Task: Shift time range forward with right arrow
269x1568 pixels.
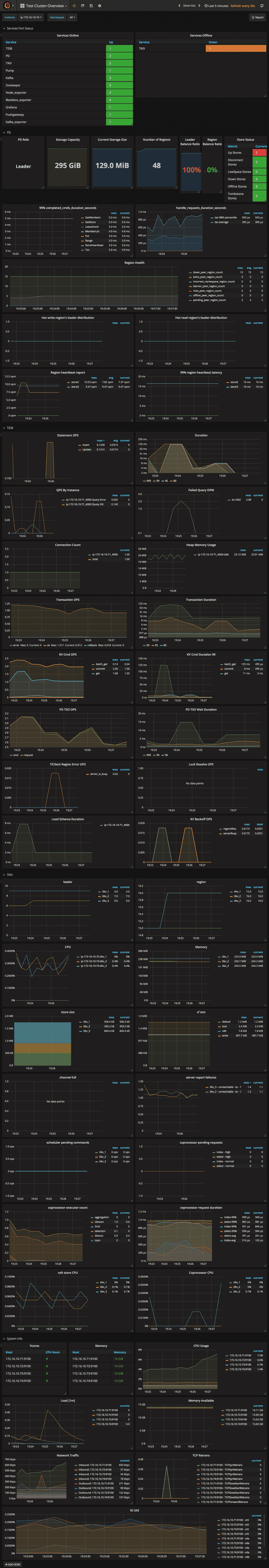Action: (x=200, y=5)
